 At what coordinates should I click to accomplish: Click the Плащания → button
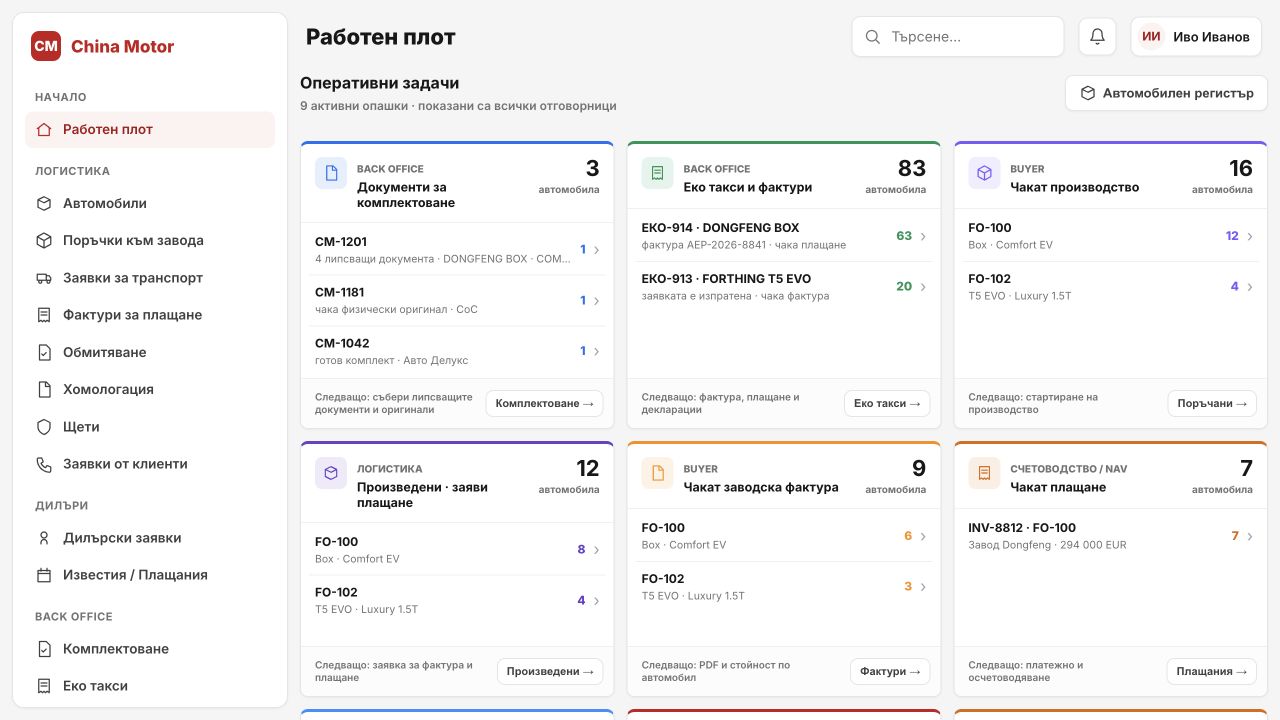click(1212, 671)
